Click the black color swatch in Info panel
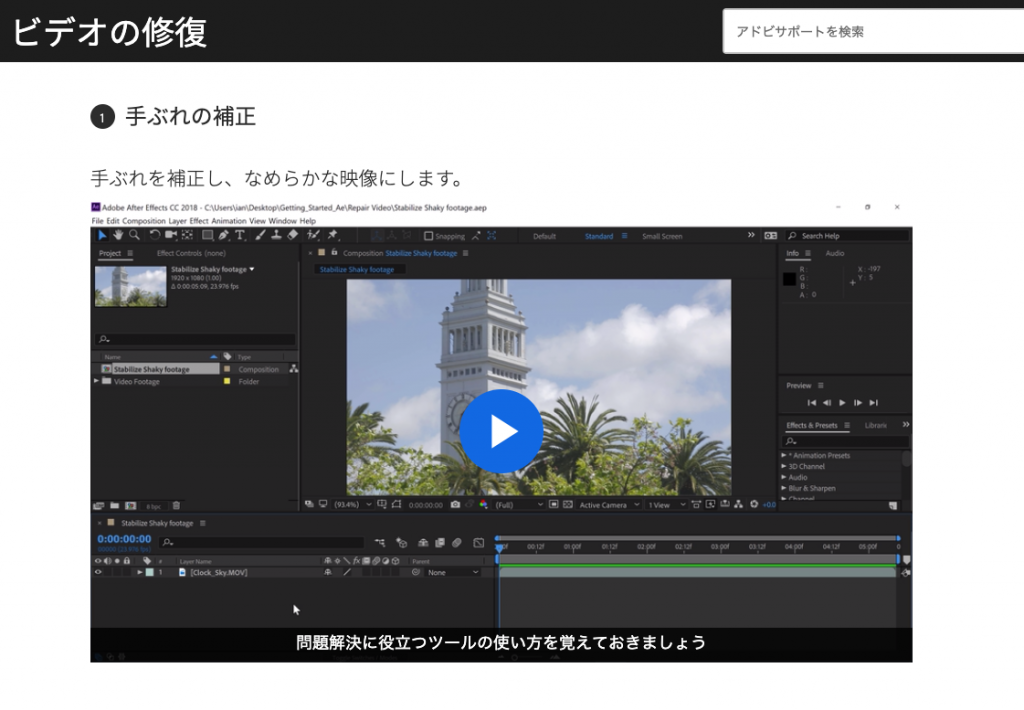This screenshot has height=710, width=1024. [789, 279]
